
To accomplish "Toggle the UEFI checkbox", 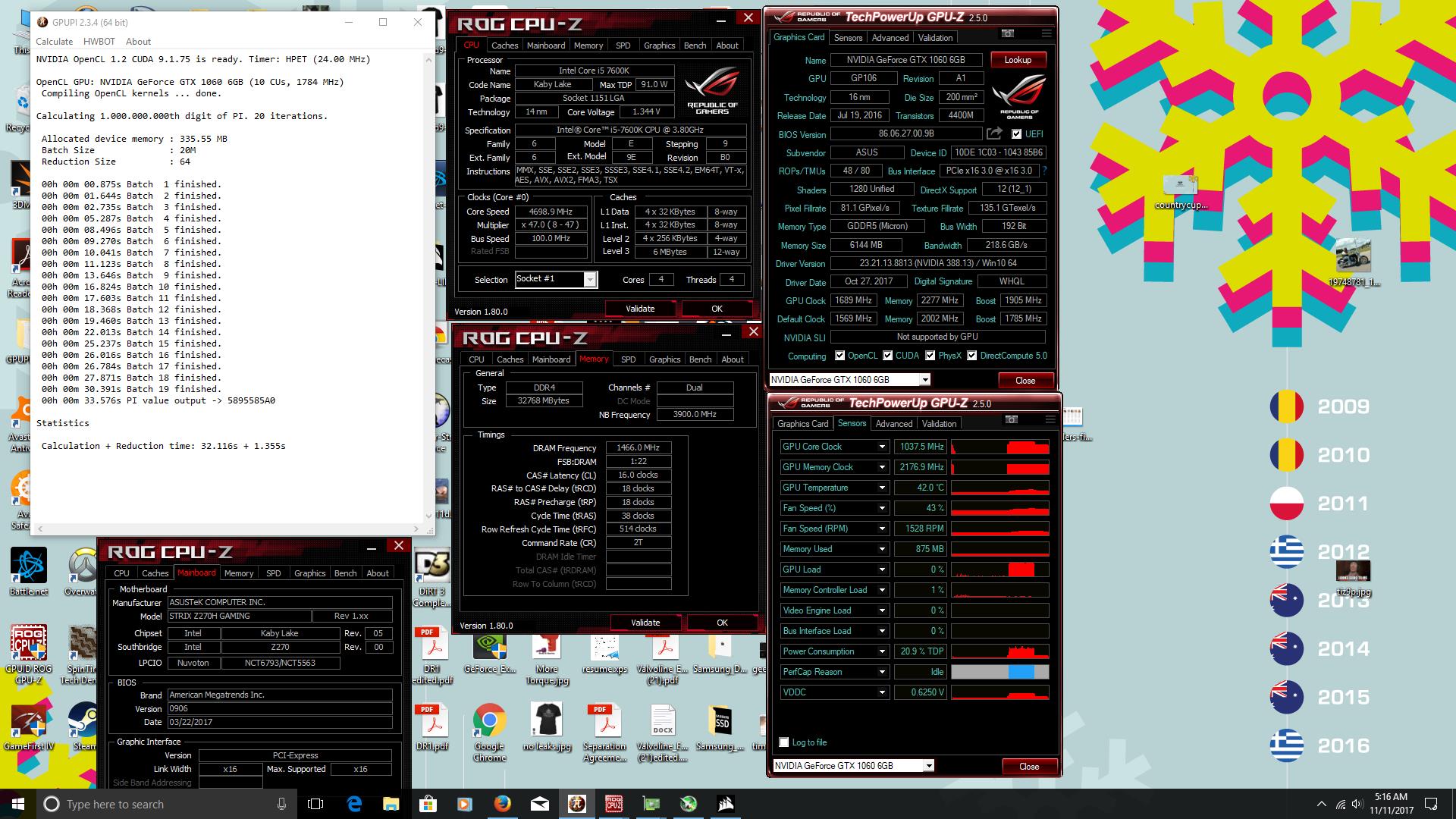I will (1016, 134).
